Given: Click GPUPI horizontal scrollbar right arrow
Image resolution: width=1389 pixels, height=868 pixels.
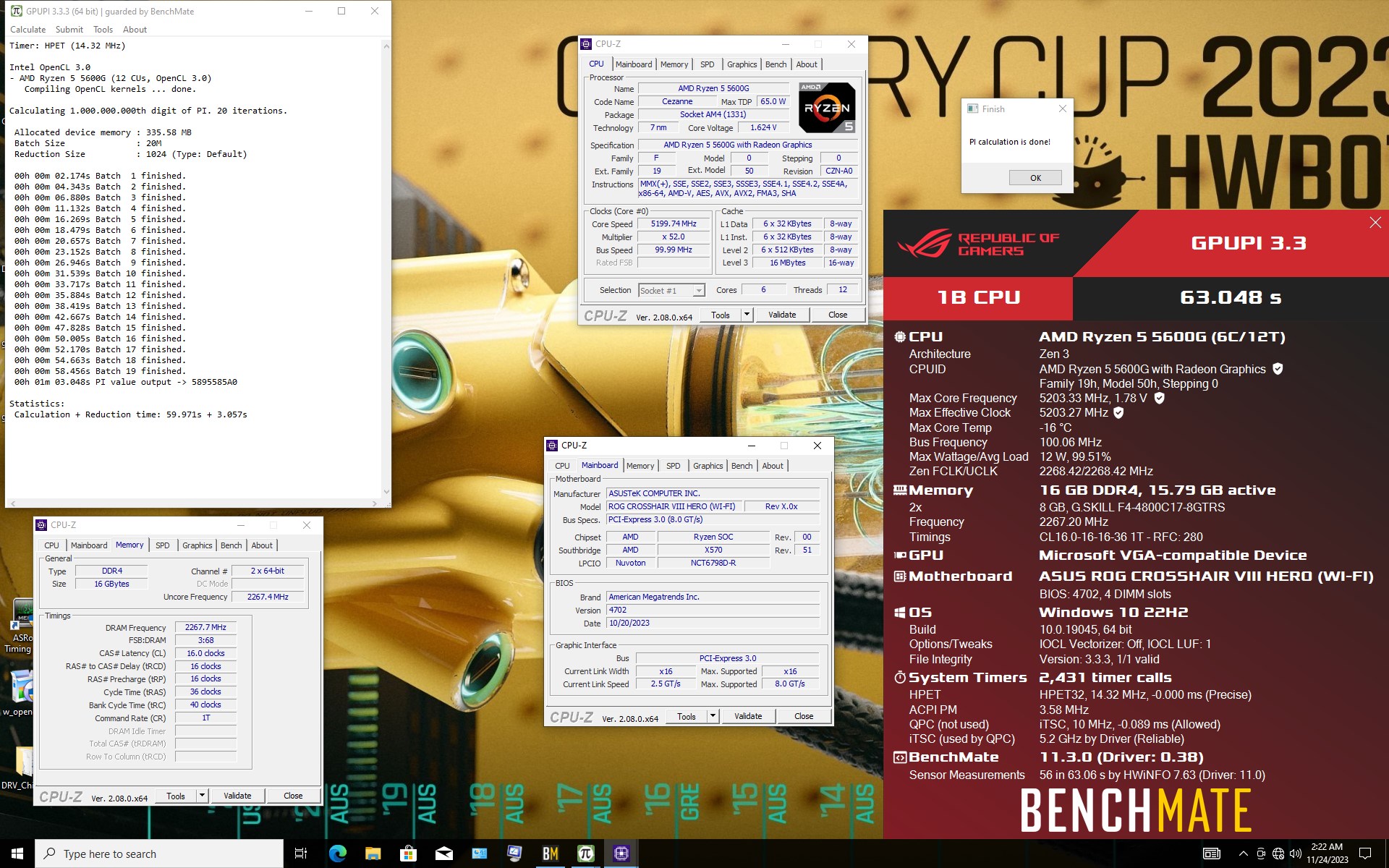Looking at the screenshot, I should click(375, 503).
